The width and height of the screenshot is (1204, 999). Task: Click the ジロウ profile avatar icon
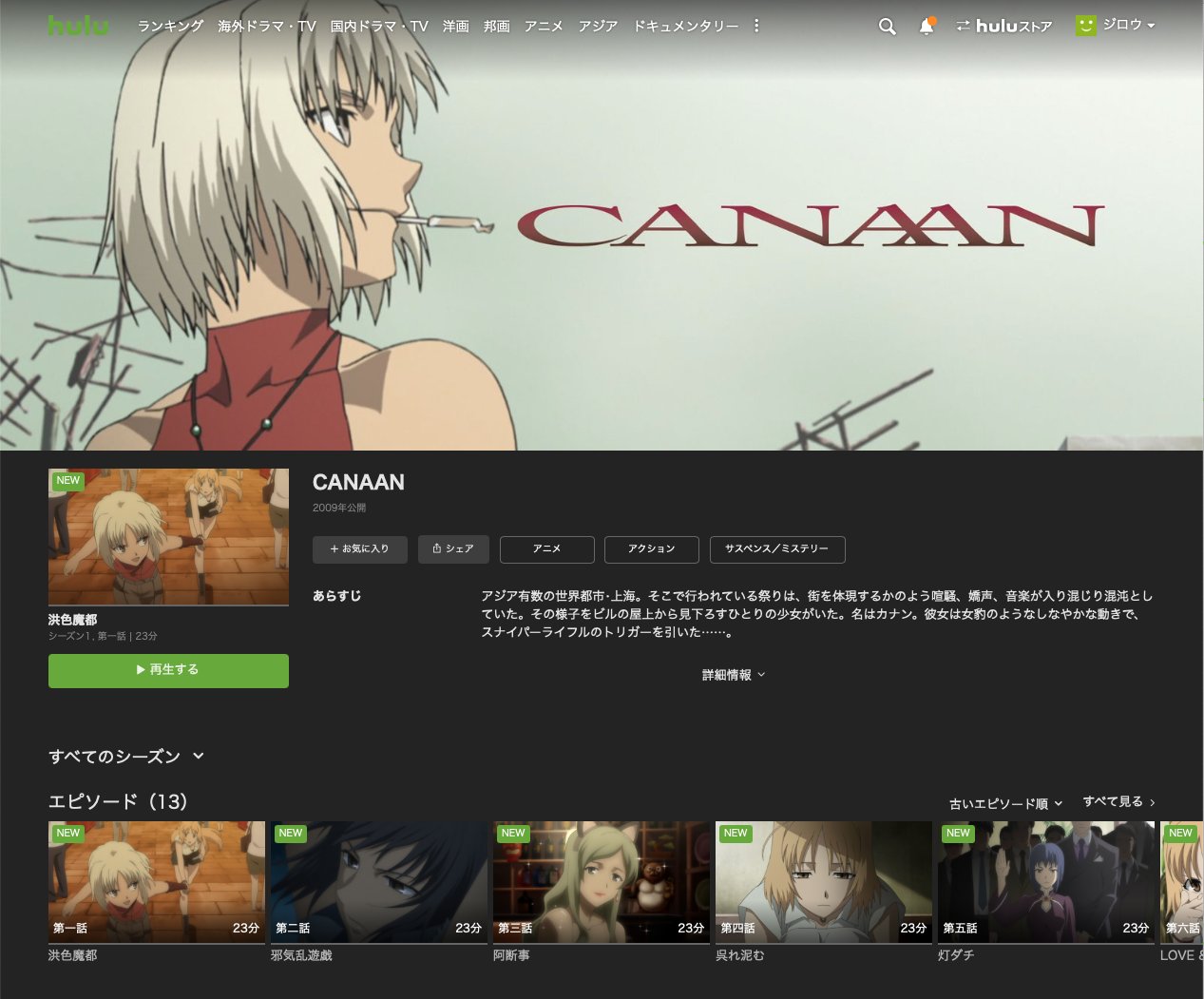click(1084, 25)
